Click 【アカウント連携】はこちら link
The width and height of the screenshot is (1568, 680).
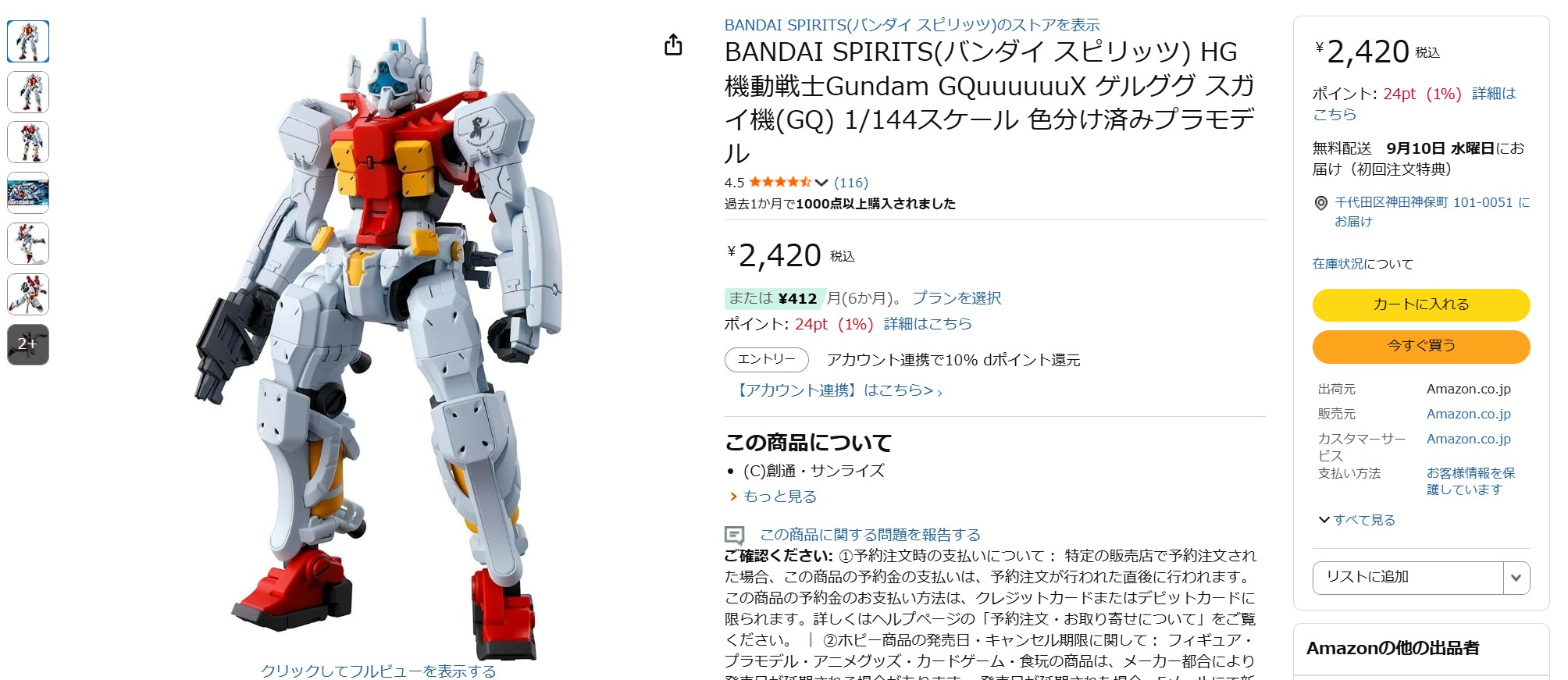click(x=837, y=390)
